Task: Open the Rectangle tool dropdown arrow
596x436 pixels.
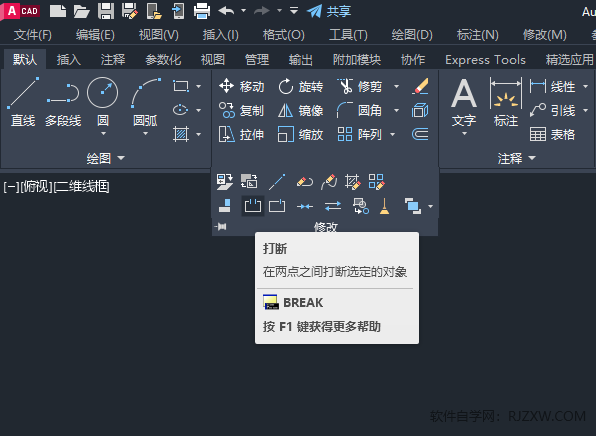Action: [198, 87]
